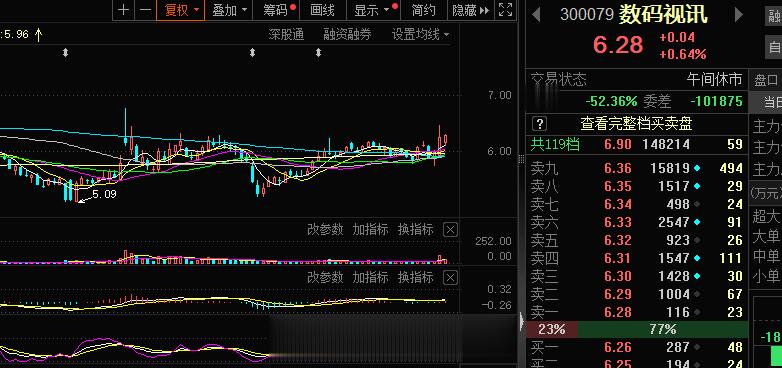Select the 画线 drawing tool
Viewport: 782px width, 368px height.
click(x=322, y=10)
